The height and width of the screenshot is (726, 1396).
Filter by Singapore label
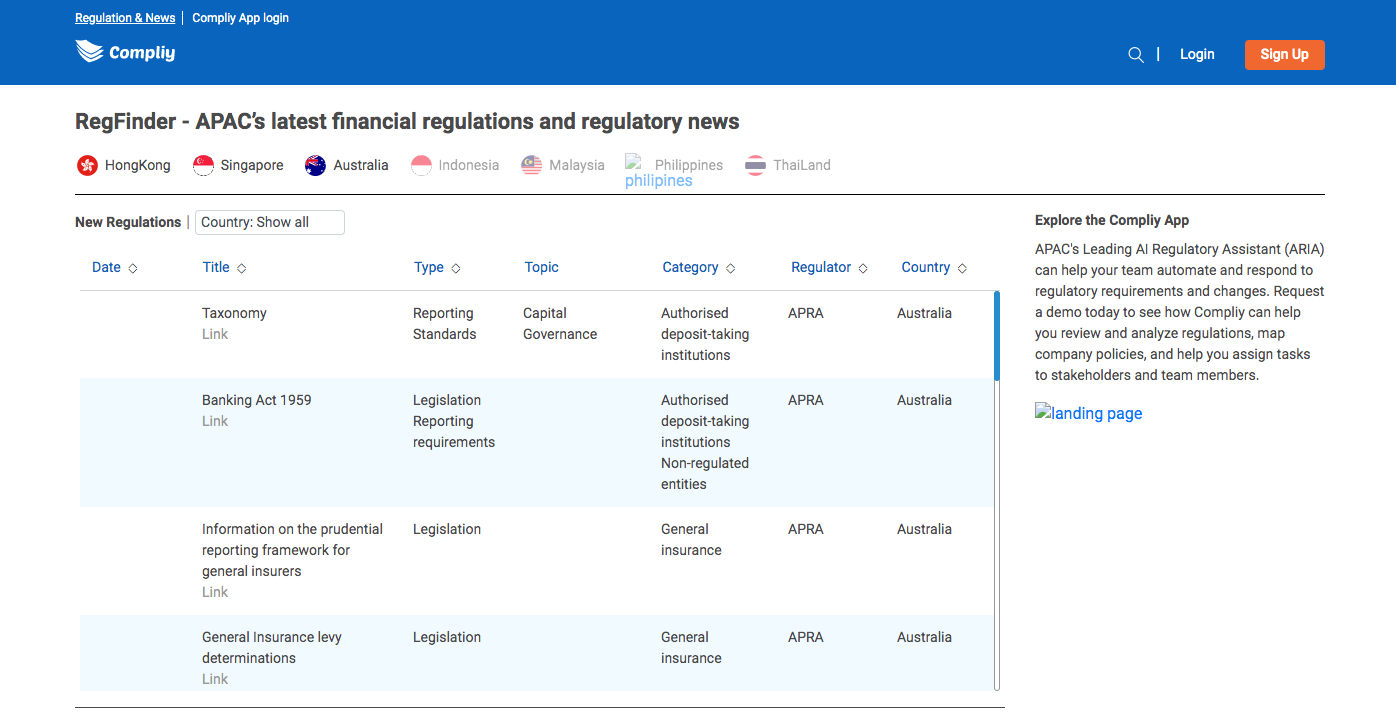coord(252,165)
